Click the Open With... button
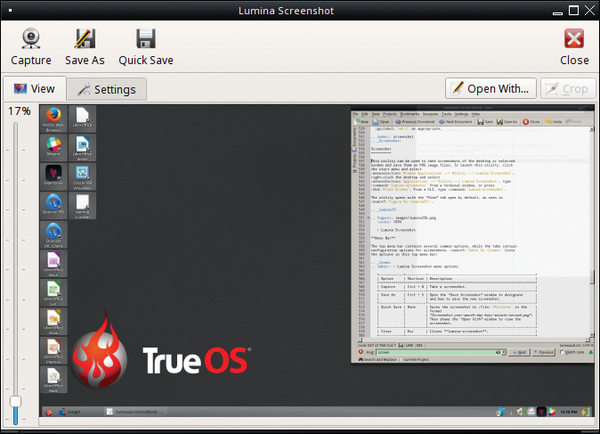Image resolution: width=600 pixels, height=434 pixels. click(x=491, y=88)
